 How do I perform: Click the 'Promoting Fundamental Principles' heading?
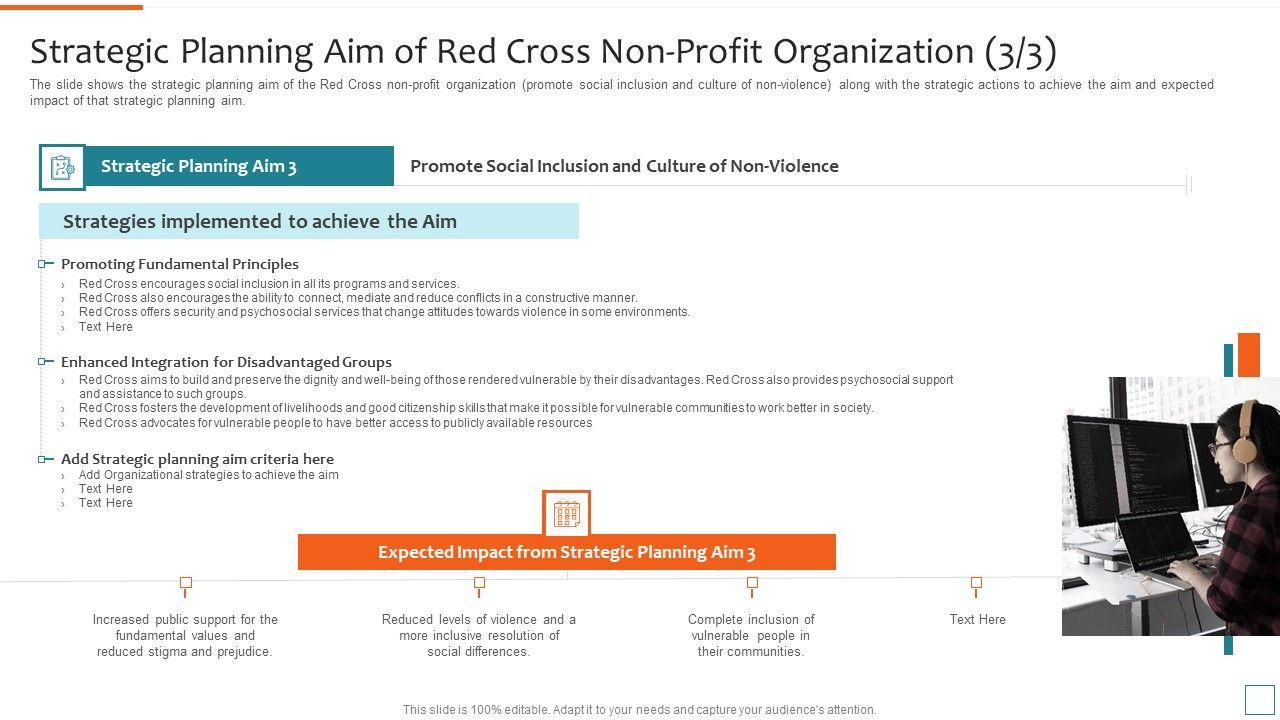180,264
